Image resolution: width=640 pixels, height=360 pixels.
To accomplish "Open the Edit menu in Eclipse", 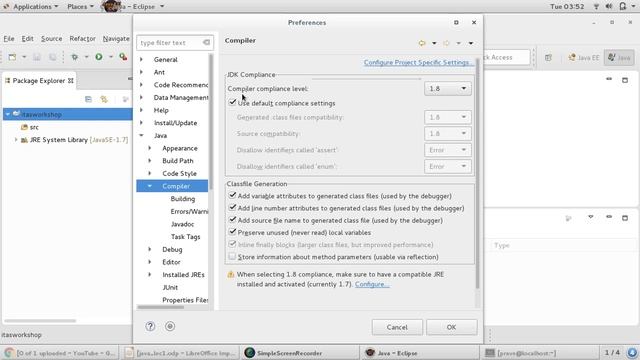I will pos(27,38).
